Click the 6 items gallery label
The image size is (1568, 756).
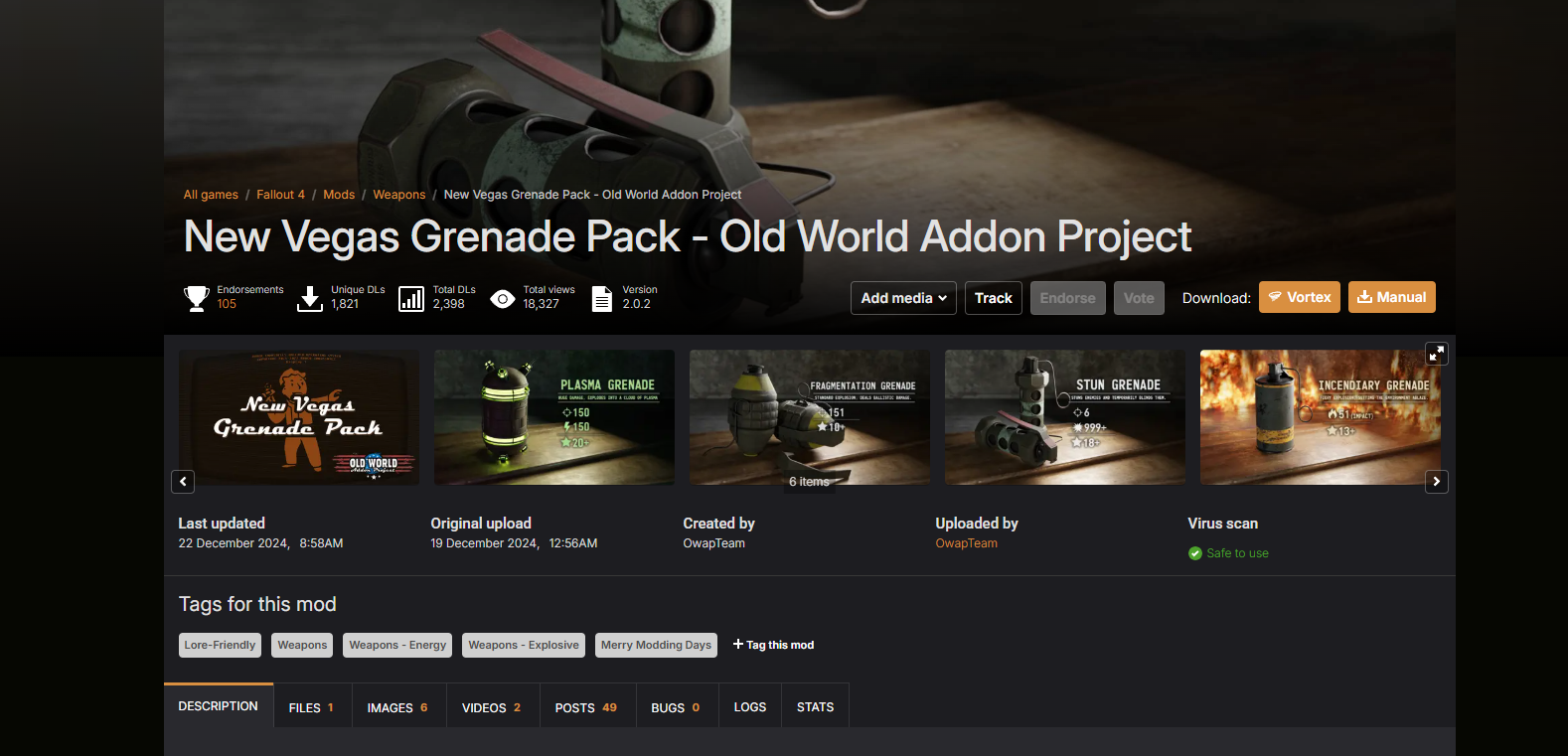point(809,482)
